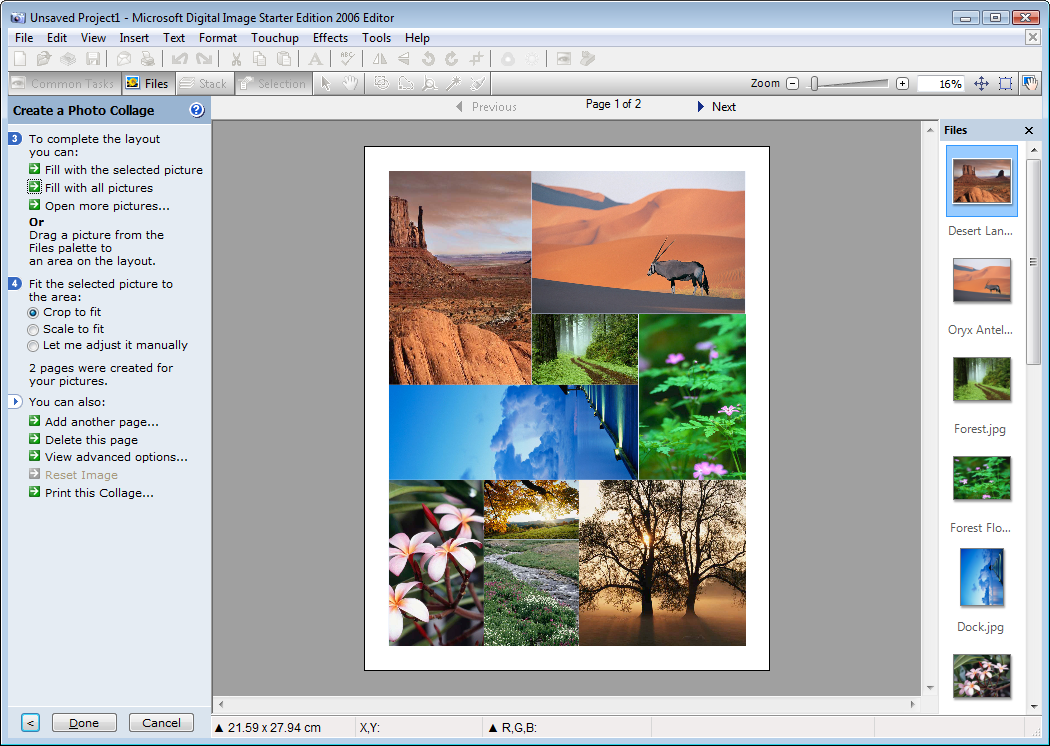Click Add another page link
Image resolution: width=1050 pixels, height=746 pixels.
[x=102, y=422]
